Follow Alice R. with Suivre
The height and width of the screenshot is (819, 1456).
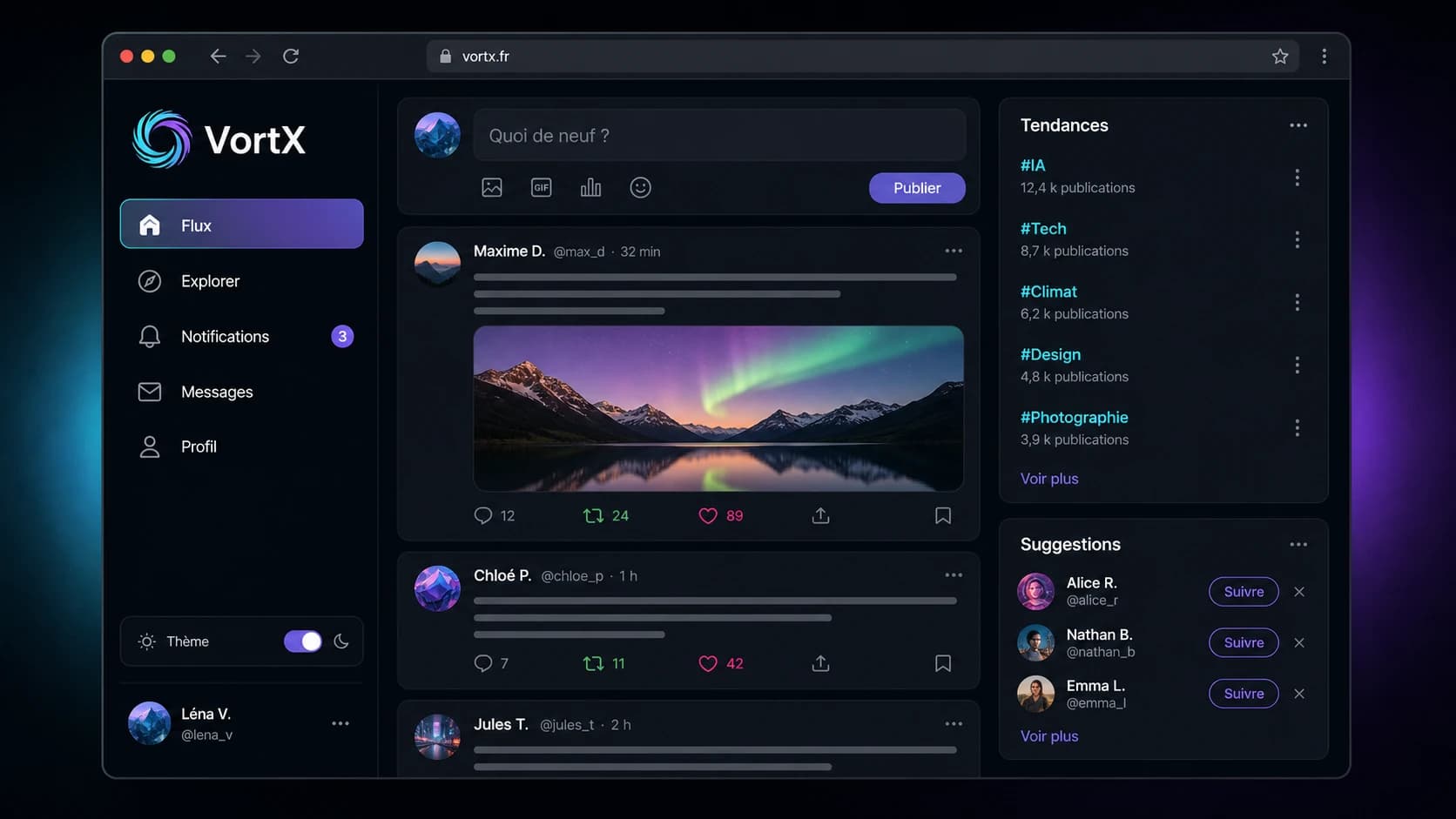click(x=1244, y=592)
